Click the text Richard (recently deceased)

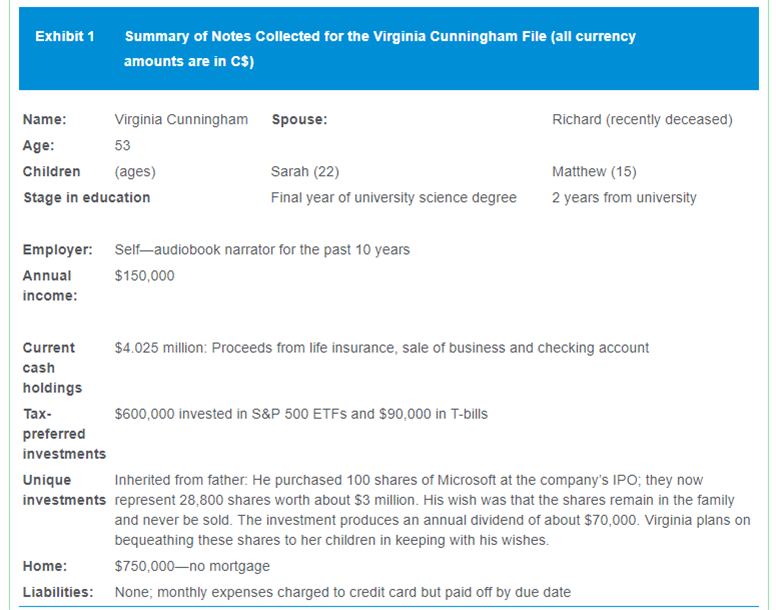[642, 120]
